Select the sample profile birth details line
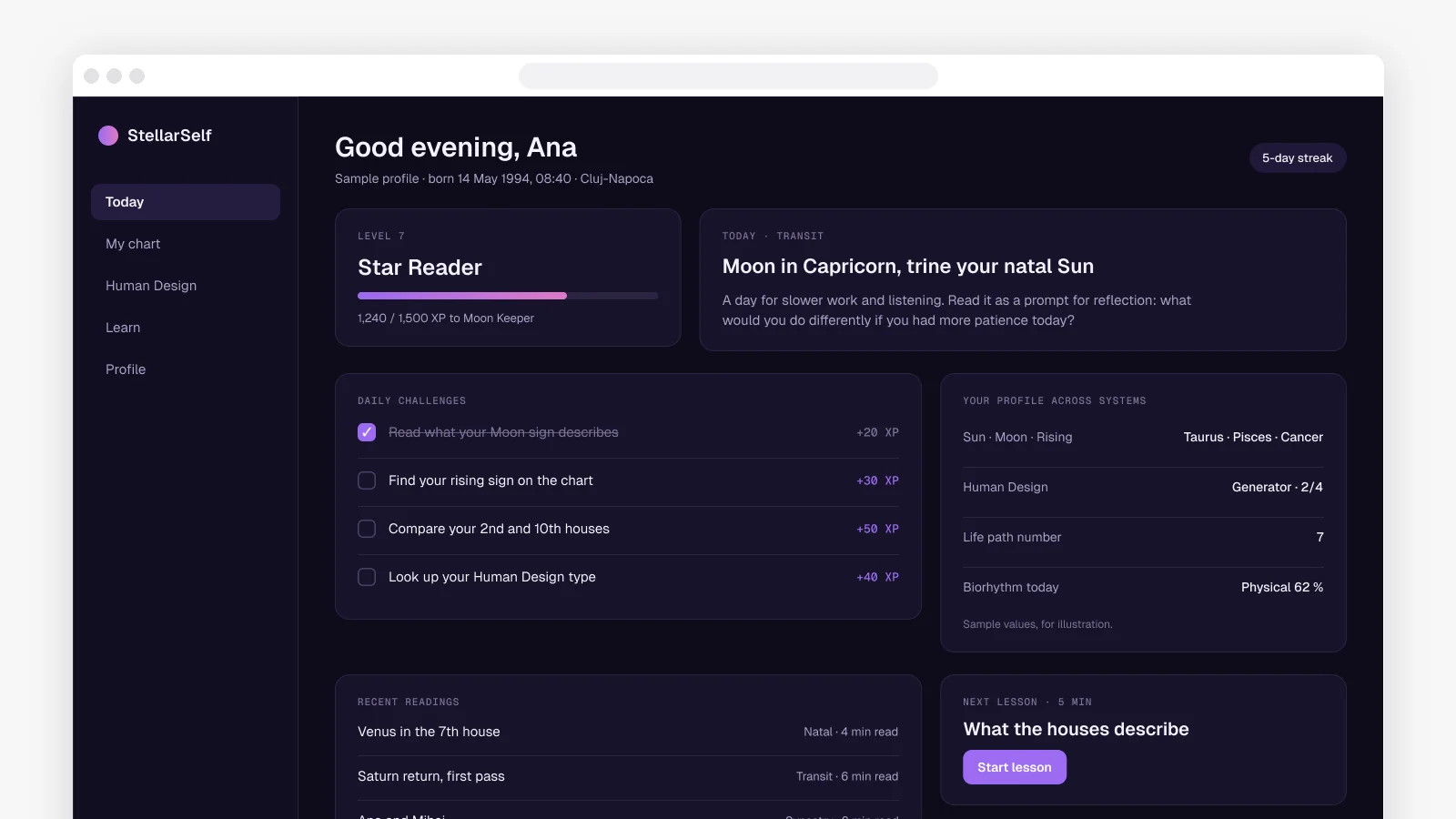Screen dimensions: 1456x819 click(494, 179)
